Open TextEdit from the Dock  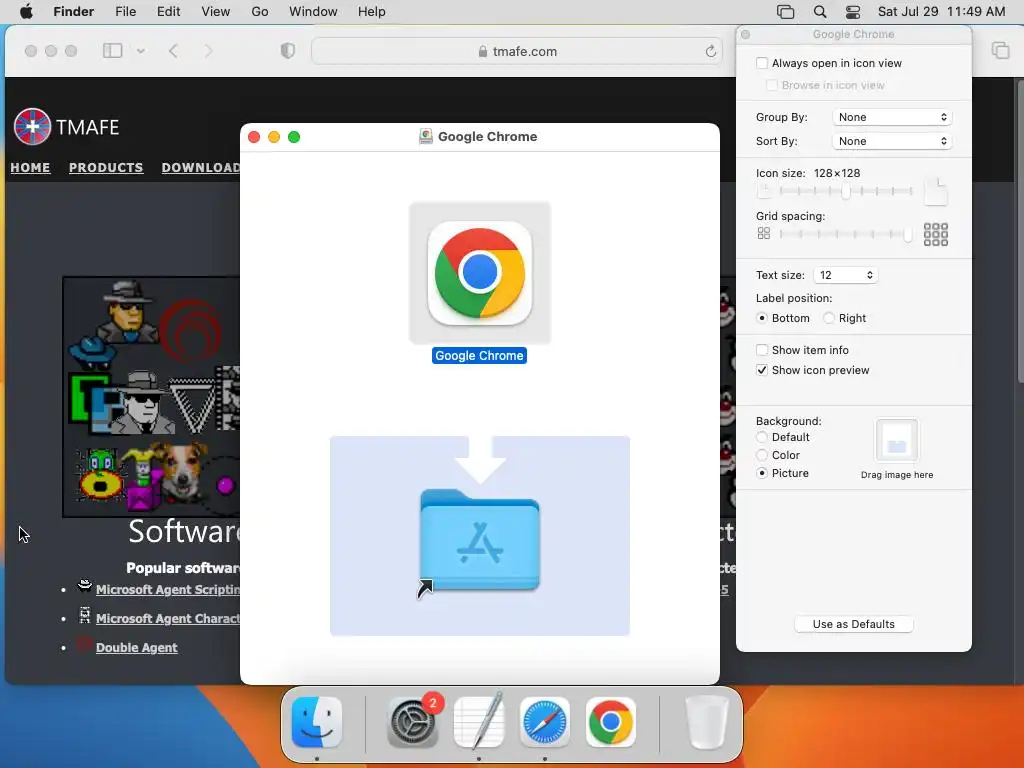(479, 722)
